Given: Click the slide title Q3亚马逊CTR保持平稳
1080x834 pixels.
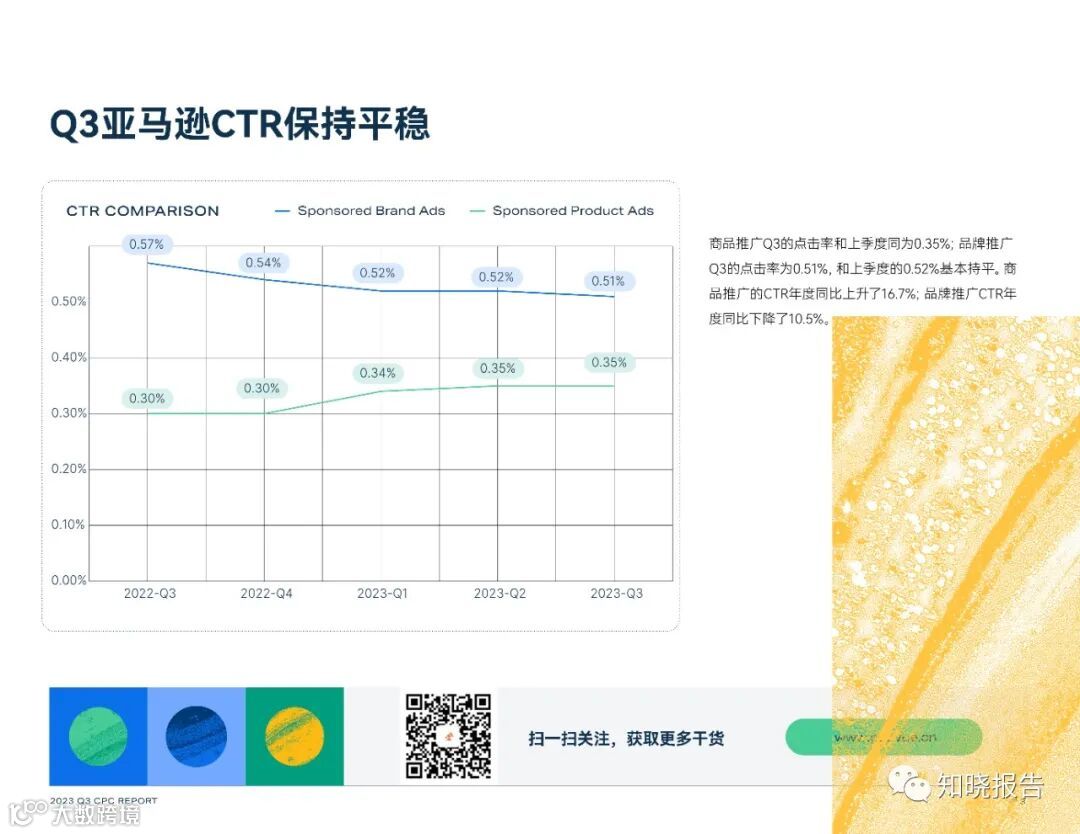Looking at the screenshot, I should 240,124.
